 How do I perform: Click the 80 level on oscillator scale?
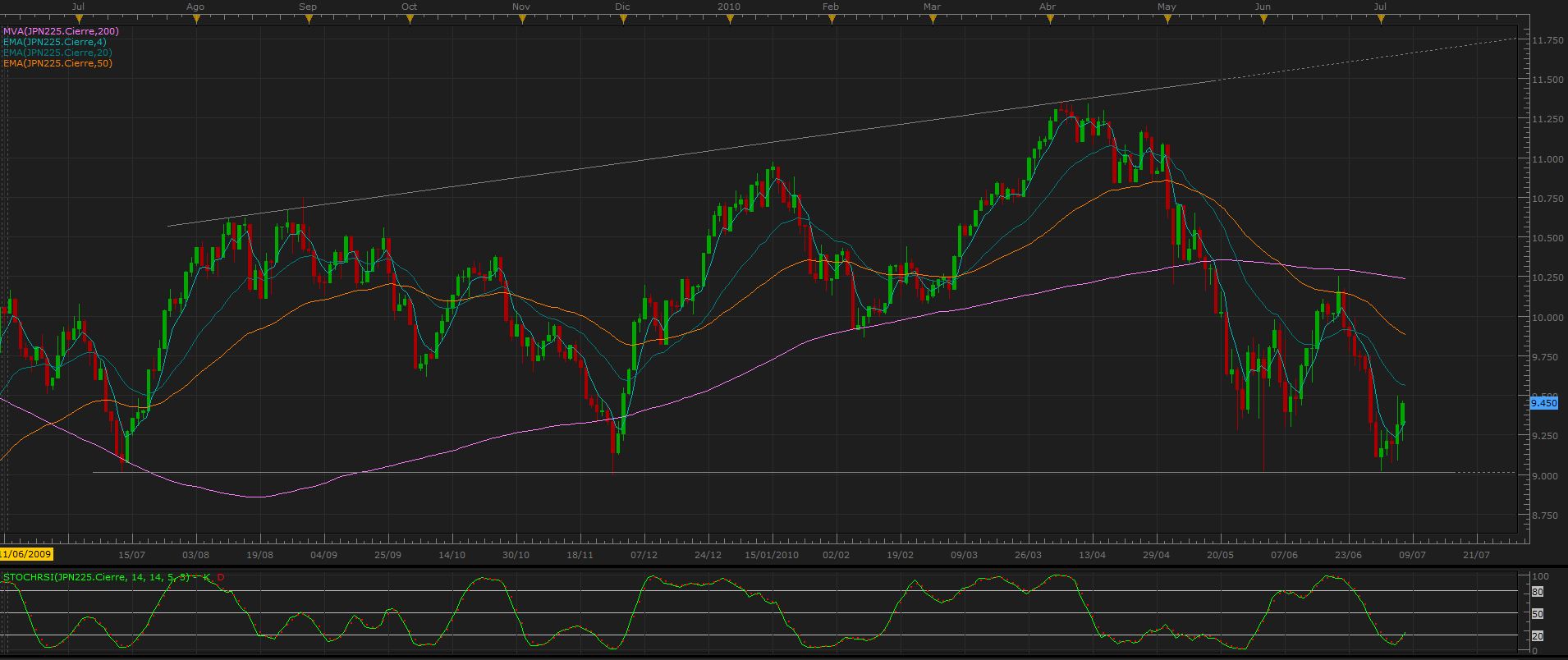(1538, 592)
